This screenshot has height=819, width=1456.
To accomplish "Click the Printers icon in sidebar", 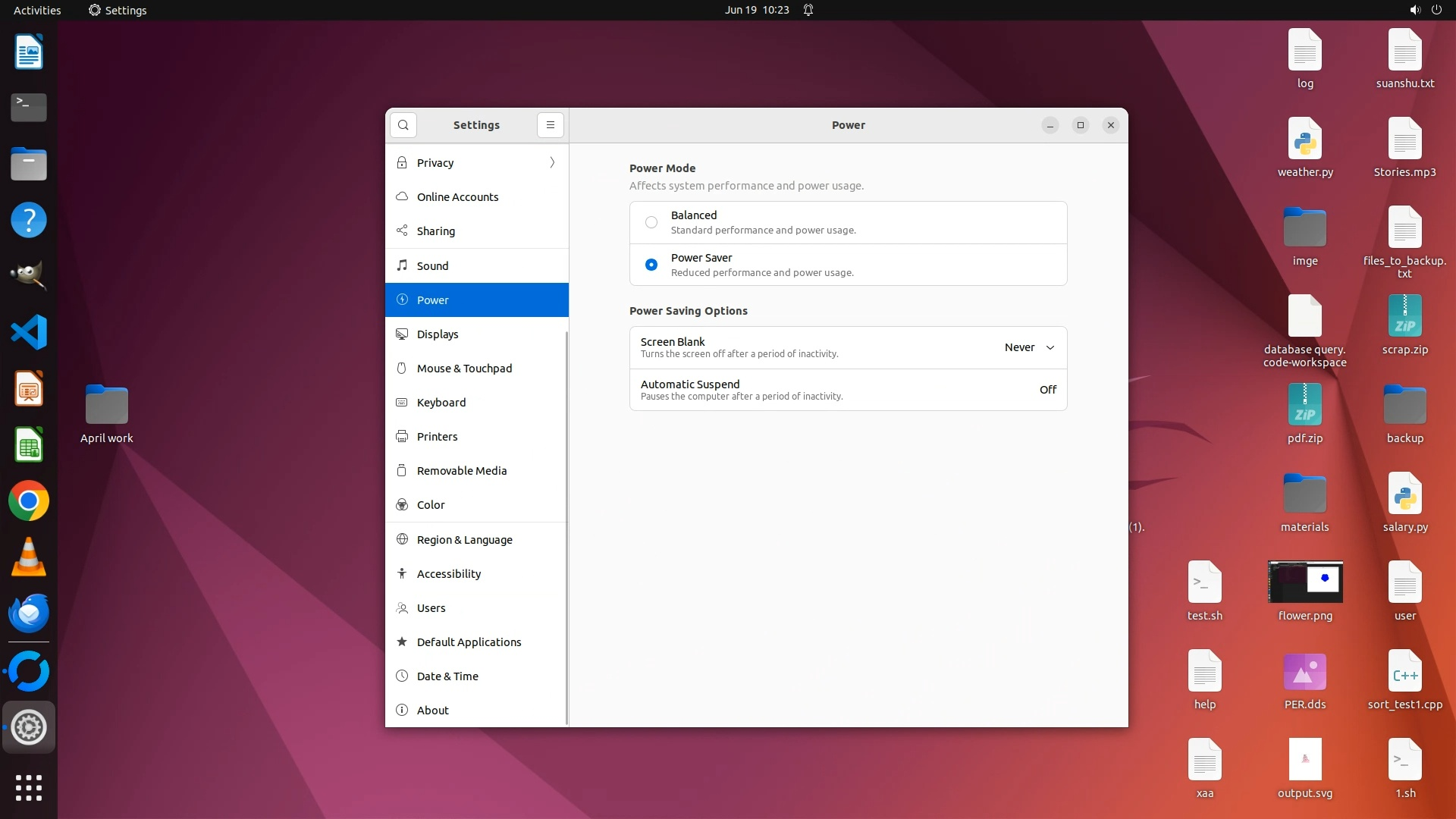I will (x=402, y=436).
